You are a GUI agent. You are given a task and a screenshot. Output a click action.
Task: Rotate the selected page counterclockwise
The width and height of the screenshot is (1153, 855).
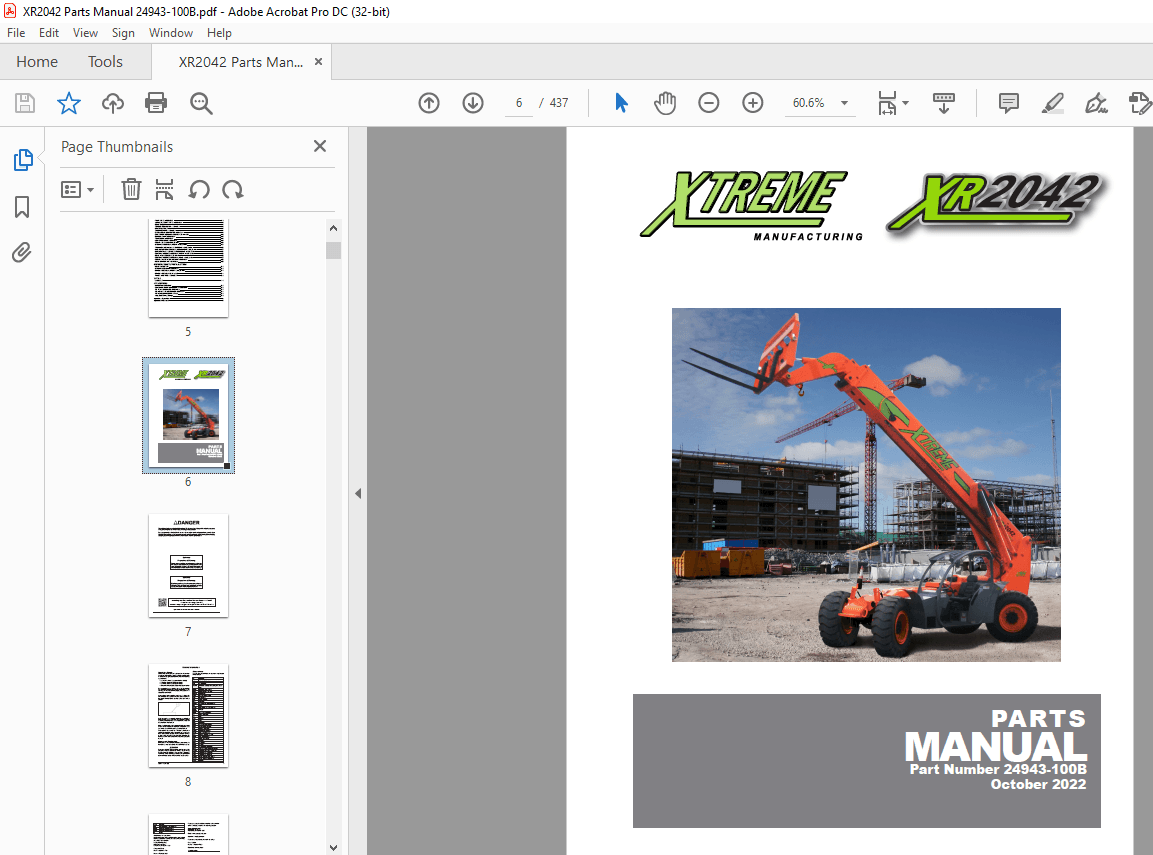click(x=199, y=189)
